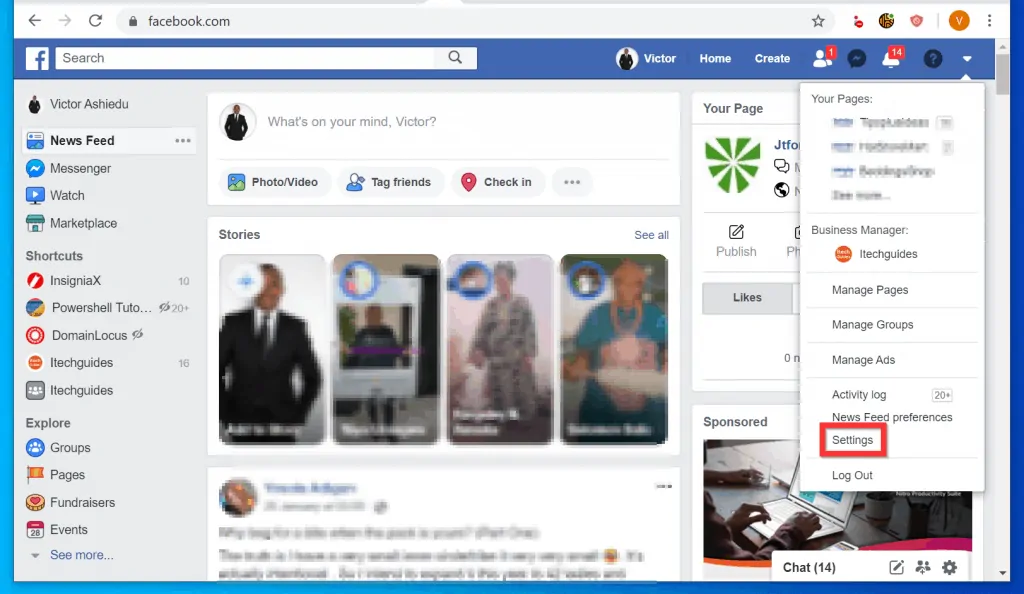Attach a Photo/Video to a new post
The image size is (1024, 594).
[275, 182]
